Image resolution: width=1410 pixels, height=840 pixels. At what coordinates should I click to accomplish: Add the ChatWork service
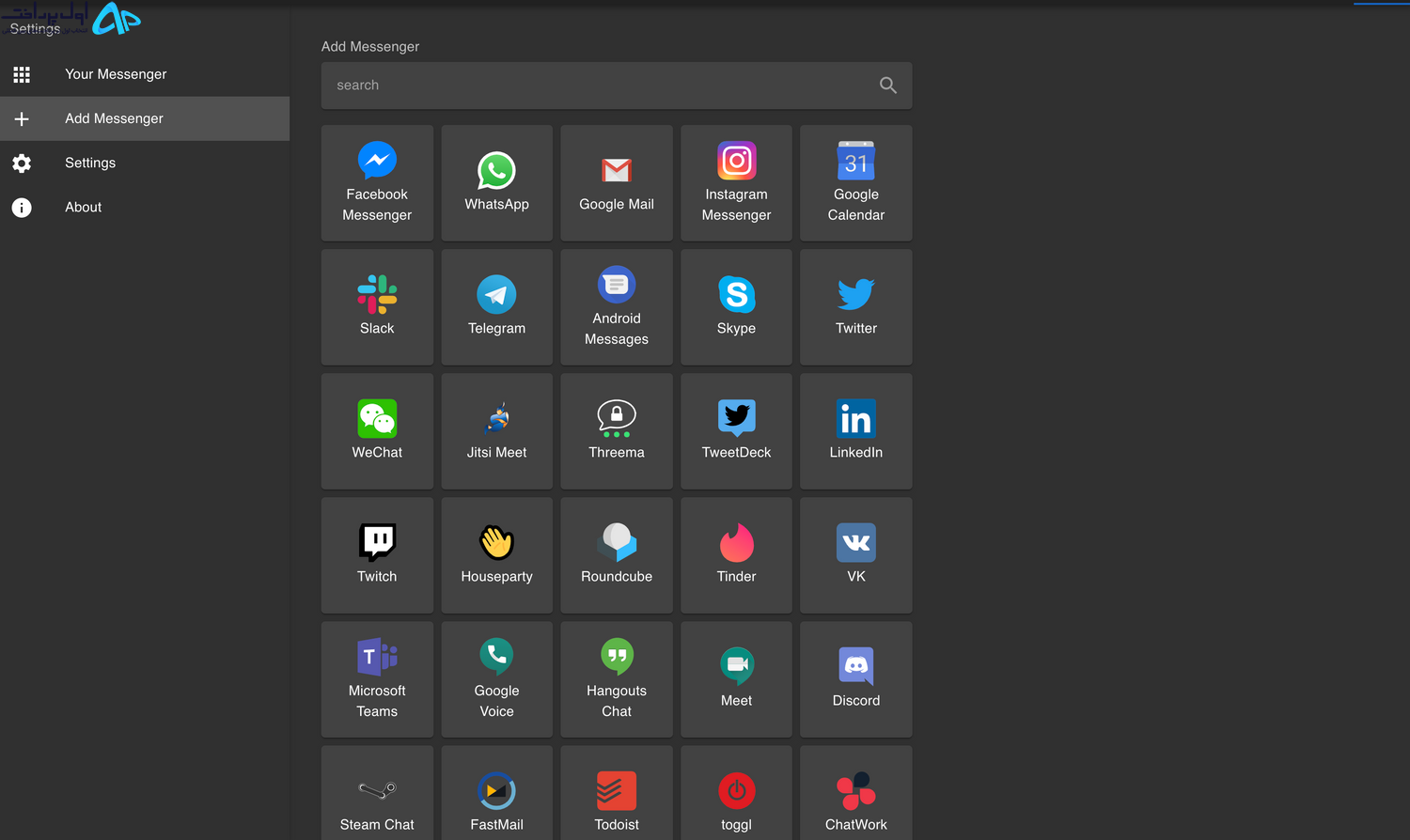coord(856,793)
